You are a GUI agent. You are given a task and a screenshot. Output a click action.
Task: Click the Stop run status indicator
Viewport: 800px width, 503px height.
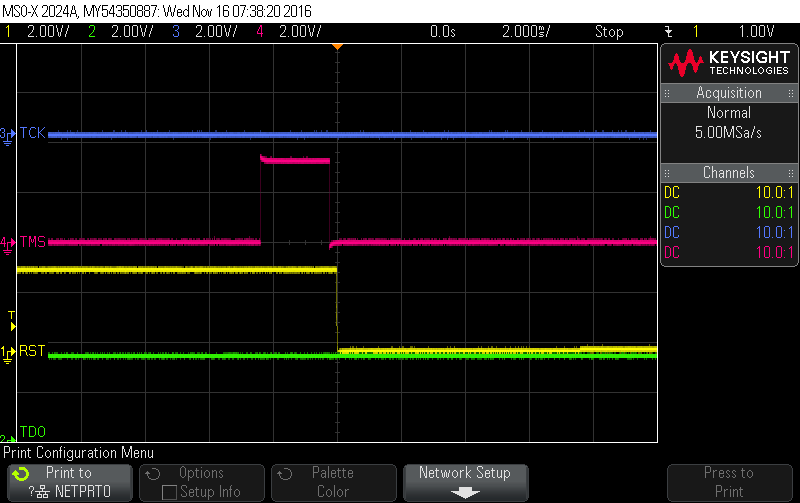(x=609, y=32)
